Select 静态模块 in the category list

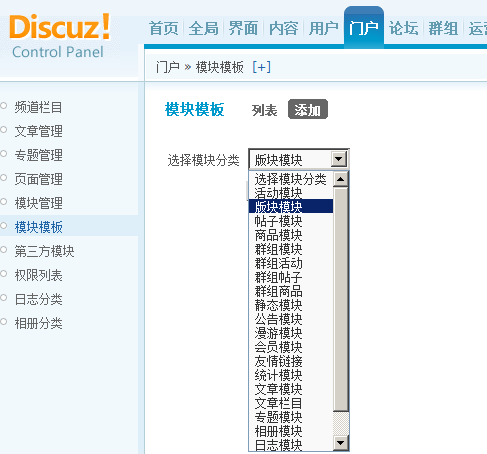point(279,305)
